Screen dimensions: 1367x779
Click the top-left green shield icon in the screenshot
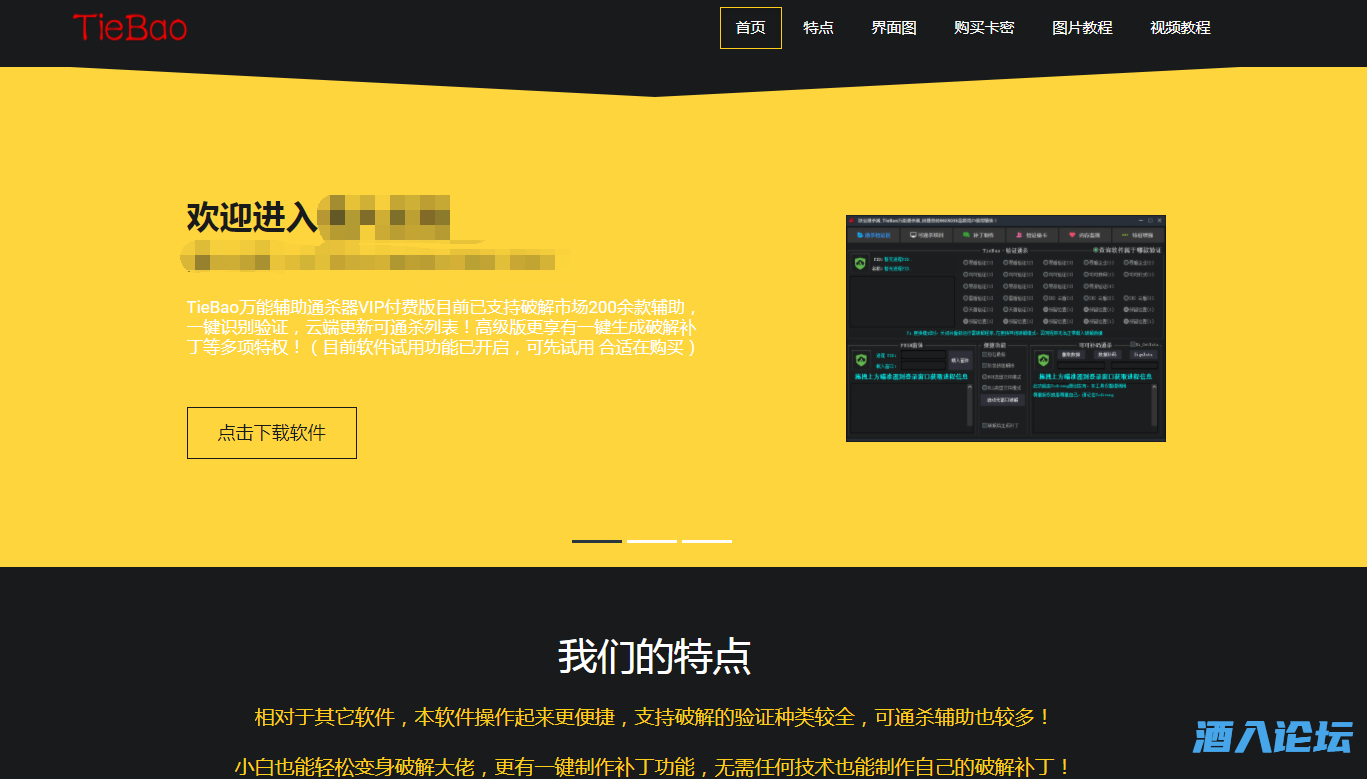click(859, 264)
